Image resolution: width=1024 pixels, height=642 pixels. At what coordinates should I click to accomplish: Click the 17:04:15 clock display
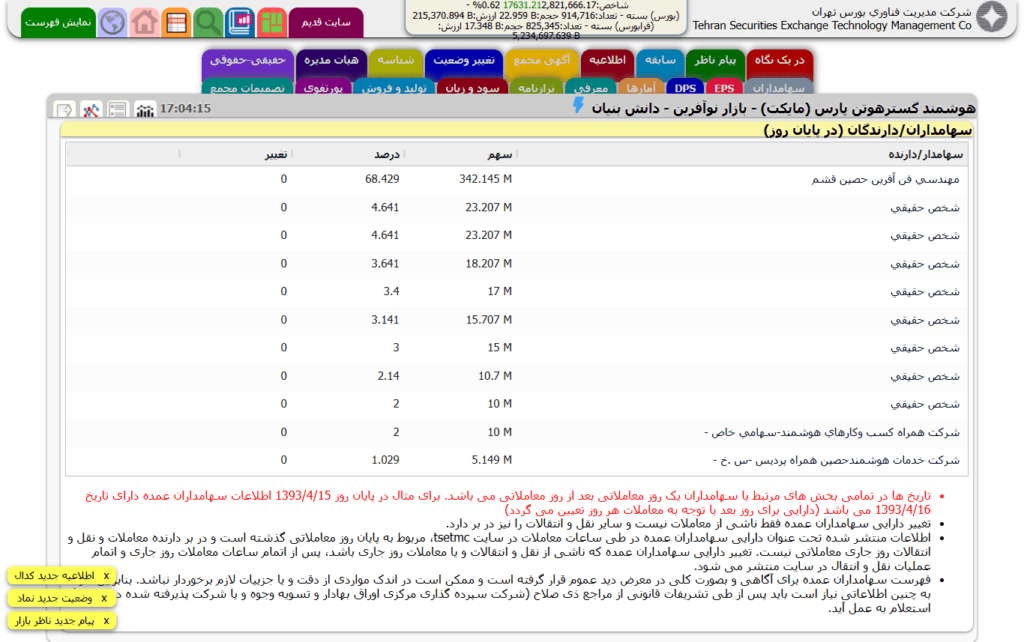(185, 108)
